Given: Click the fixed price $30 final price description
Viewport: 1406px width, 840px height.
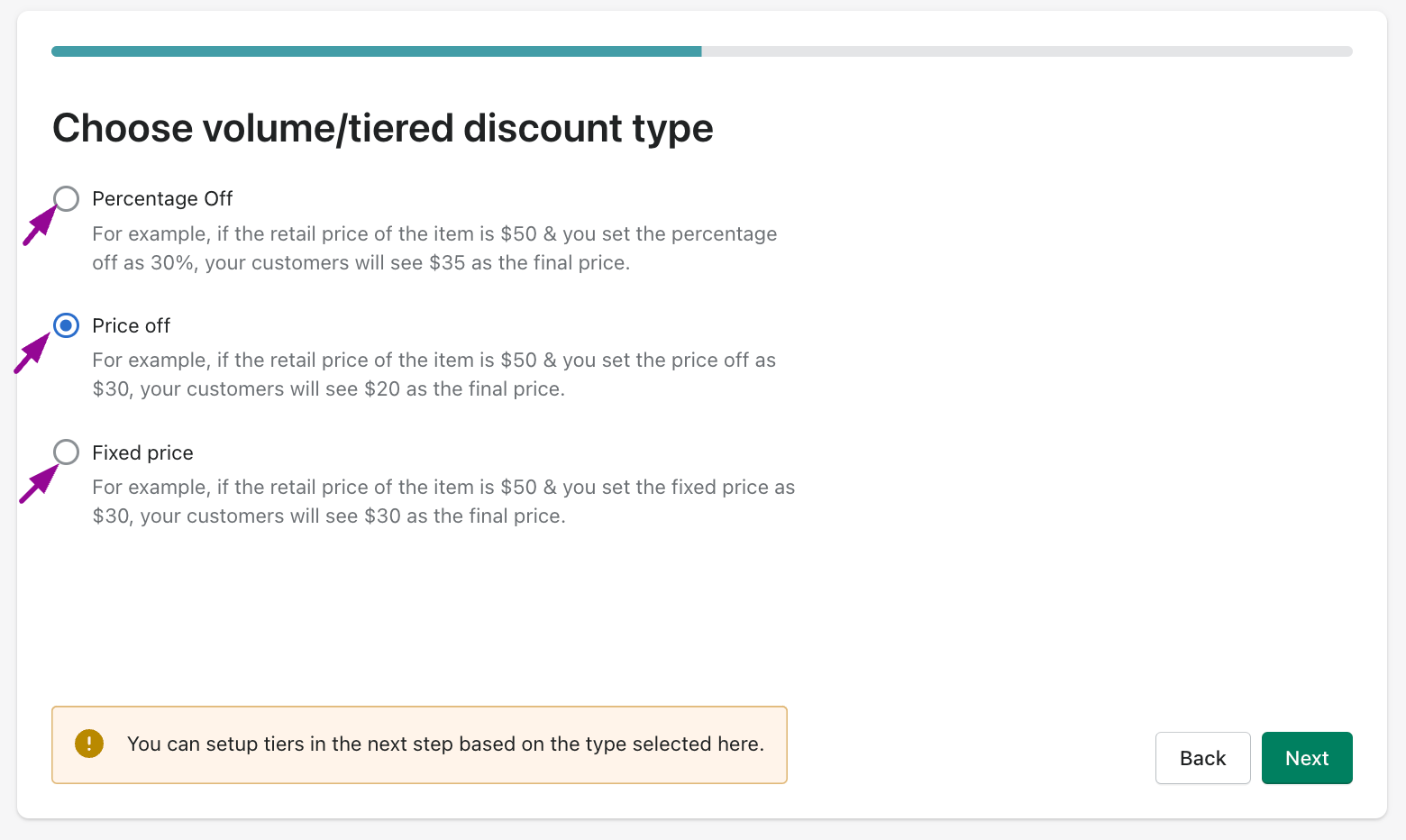Looking at the screenshot, I should 443,501.
